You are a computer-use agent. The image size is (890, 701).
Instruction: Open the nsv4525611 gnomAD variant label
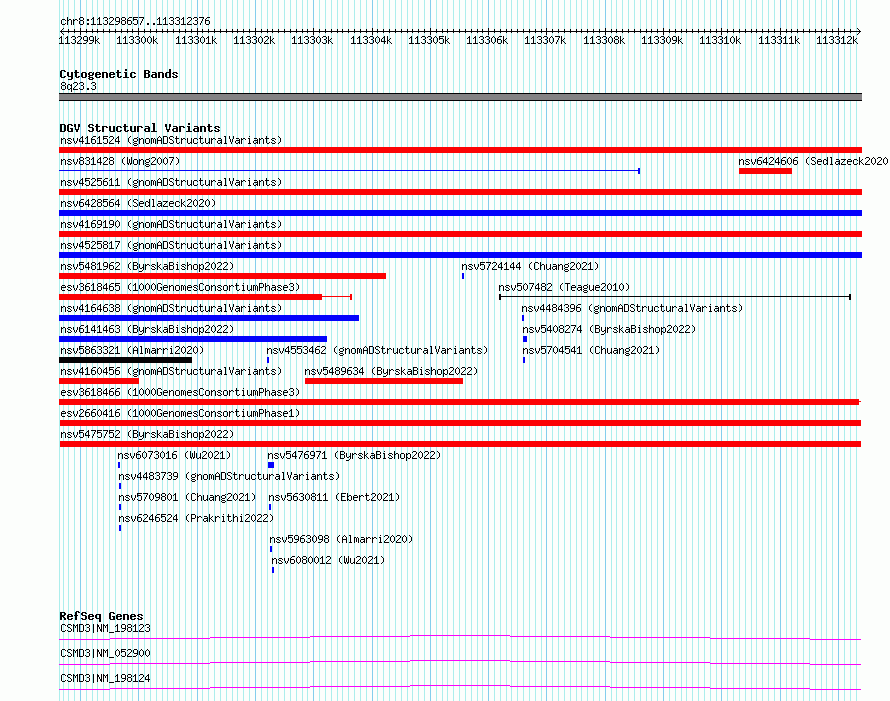pos(171,182)
